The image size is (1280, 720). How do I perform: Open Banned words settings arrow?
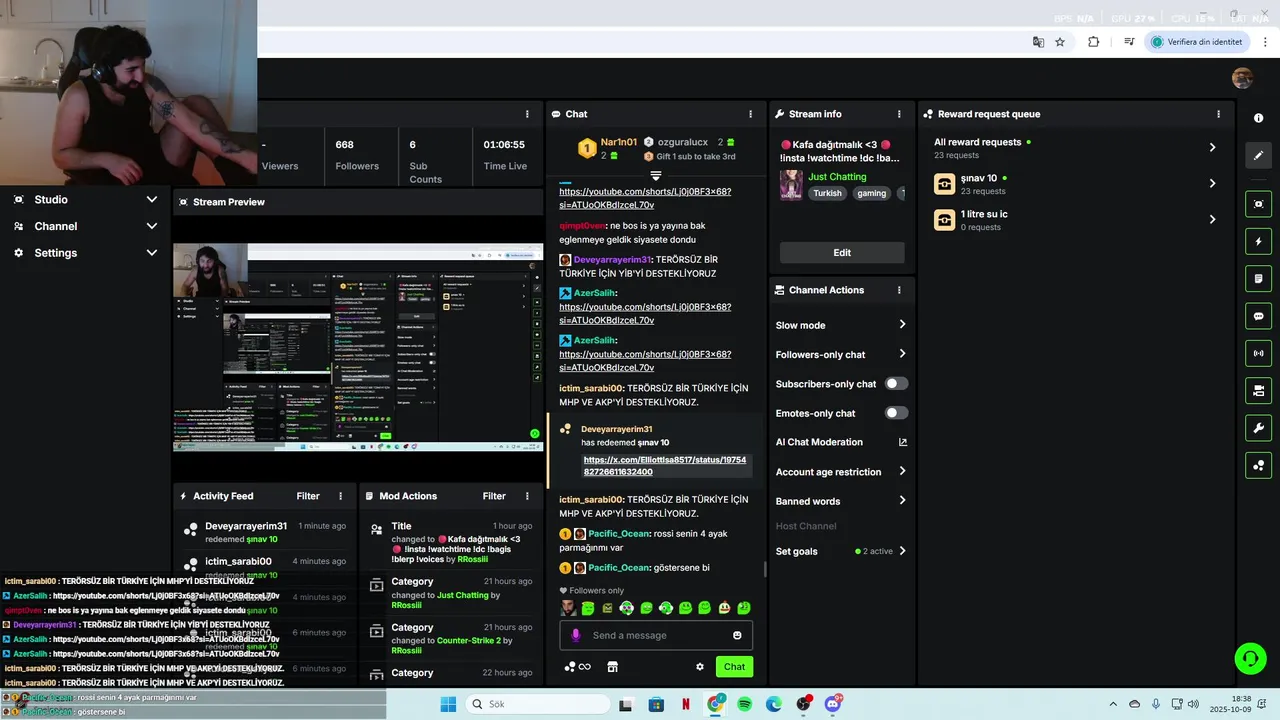tap(902, 501)
